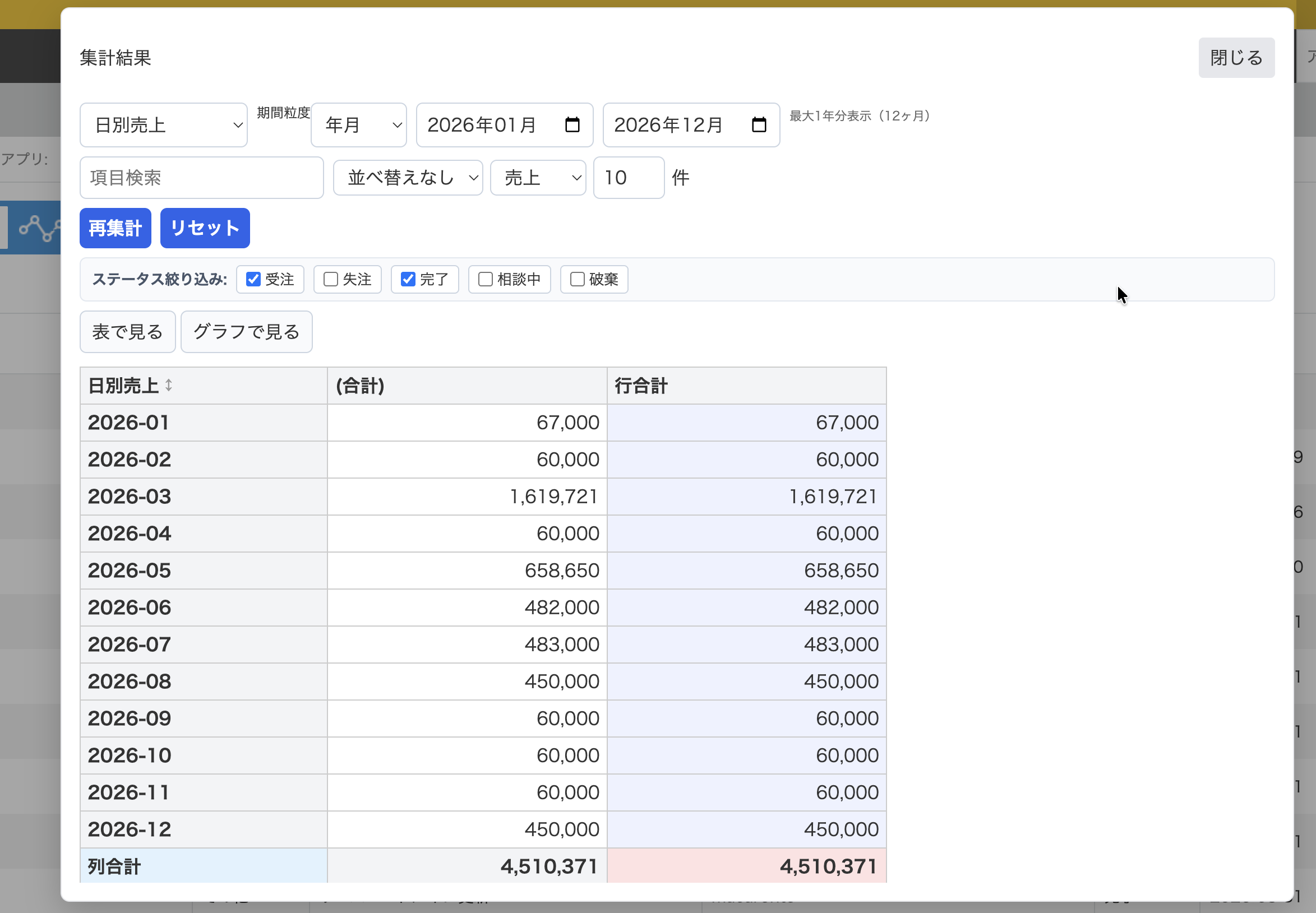
Task: Click the 行合計 column header
Action: tap(747, 386)
